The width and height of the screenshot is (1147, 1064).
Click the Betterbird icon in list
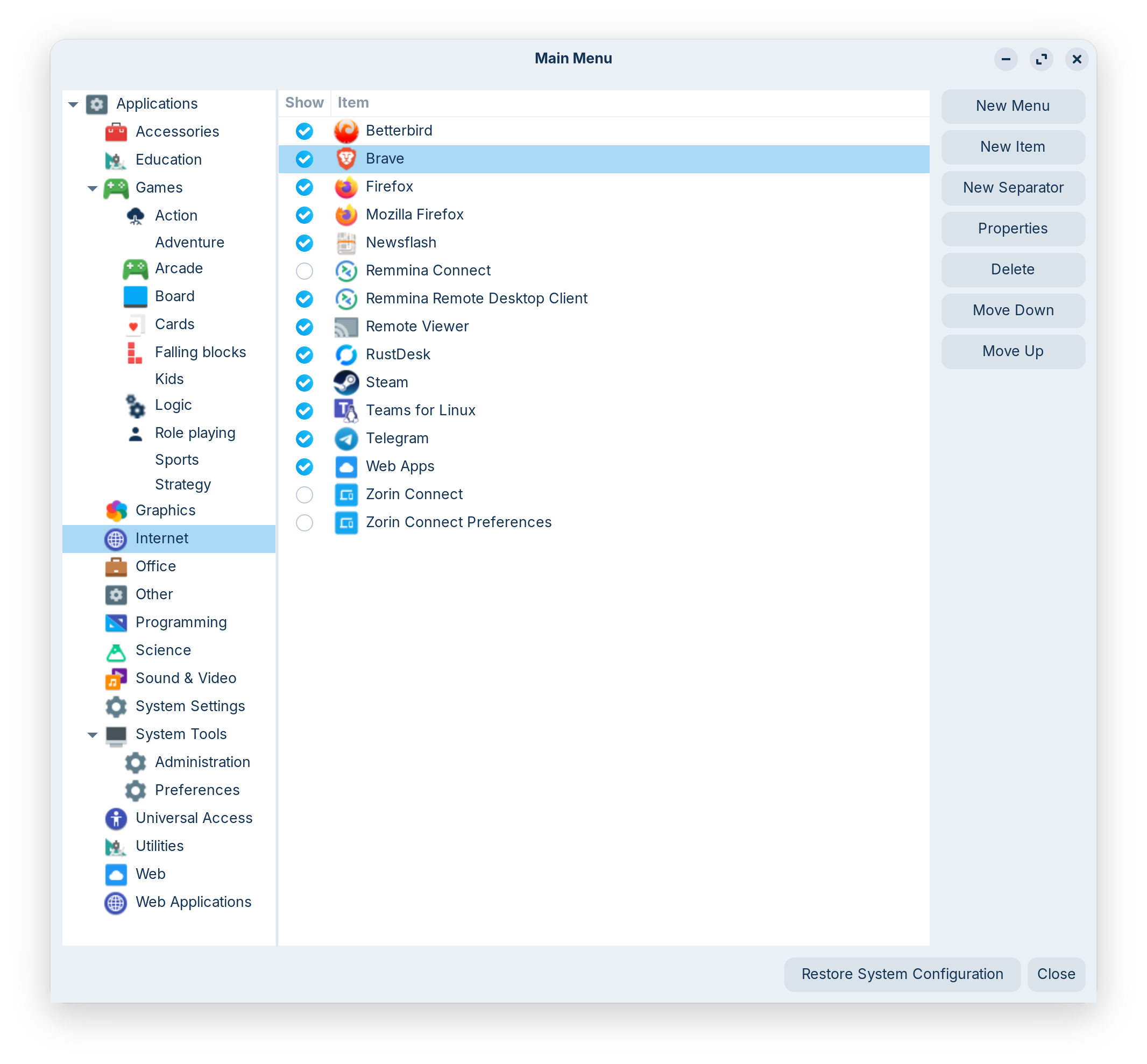346,131
